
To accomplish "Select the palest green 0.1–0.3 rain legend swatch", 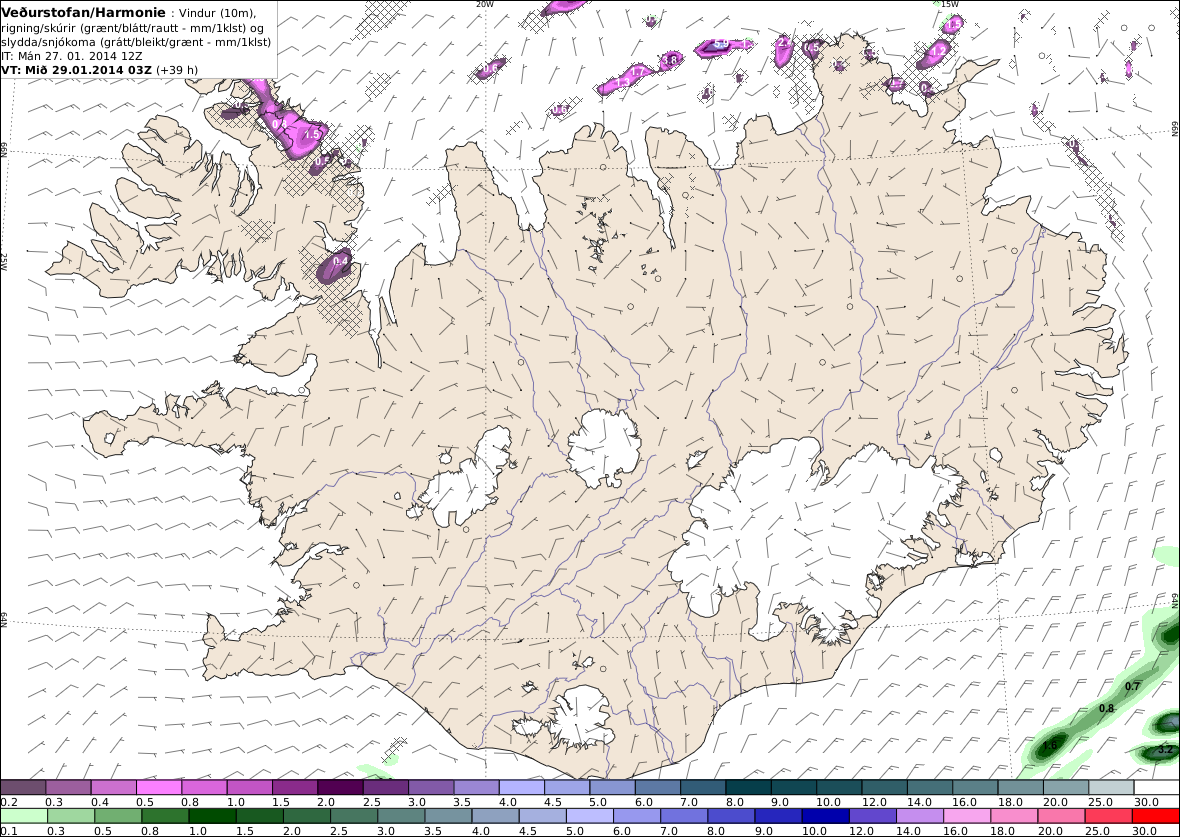I will click(23, 816).
